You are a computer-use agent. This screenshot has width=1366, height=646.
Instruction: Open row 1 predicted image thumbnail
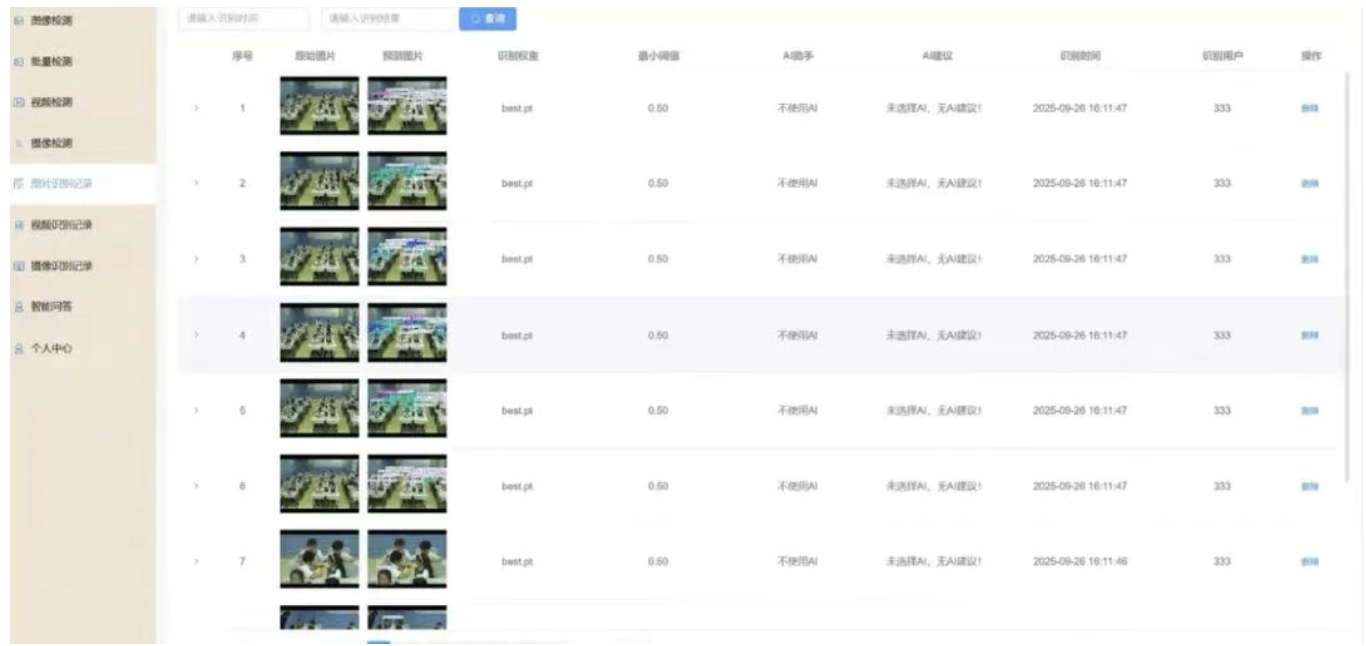(407, 106)
